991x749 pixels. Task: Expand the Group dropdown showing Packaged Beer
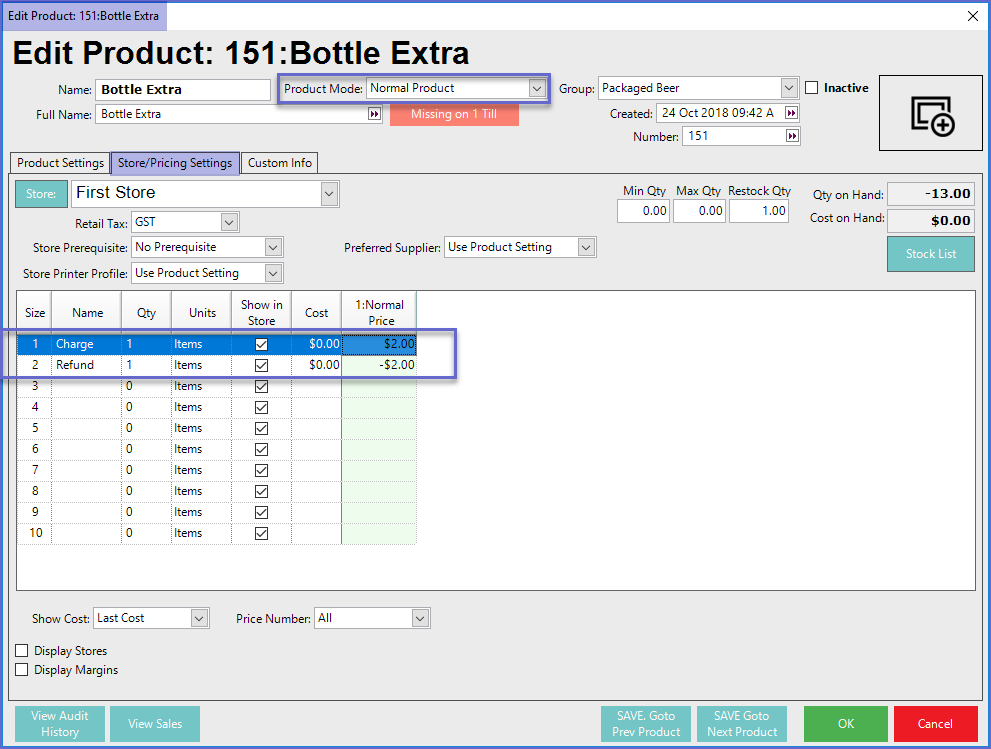[789, 88]
